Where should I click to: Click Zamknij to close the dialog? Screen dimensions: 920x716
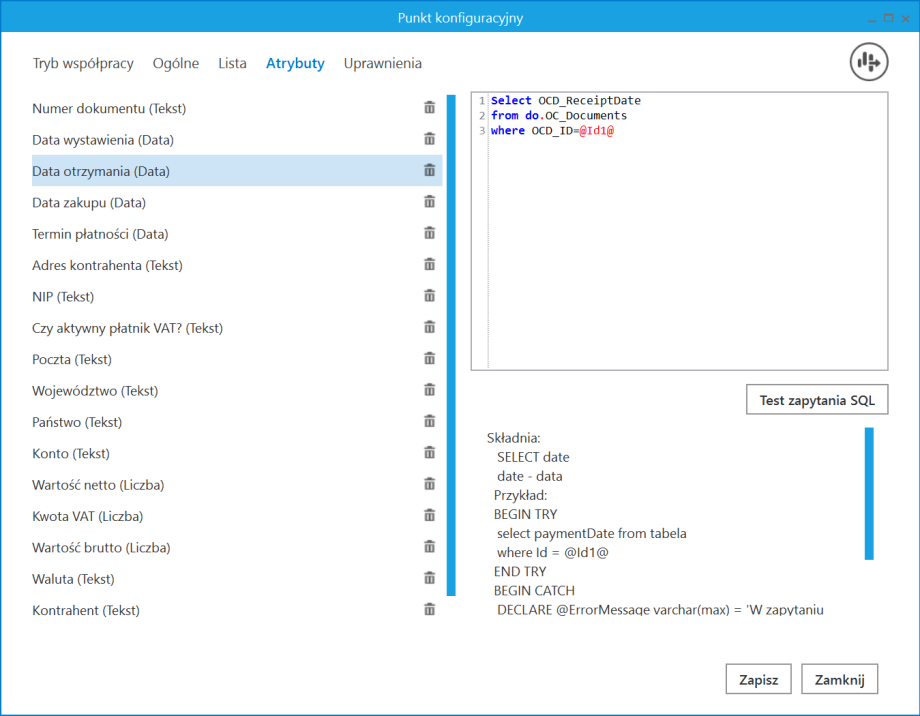pyautogui.click(x=839, y=678)
